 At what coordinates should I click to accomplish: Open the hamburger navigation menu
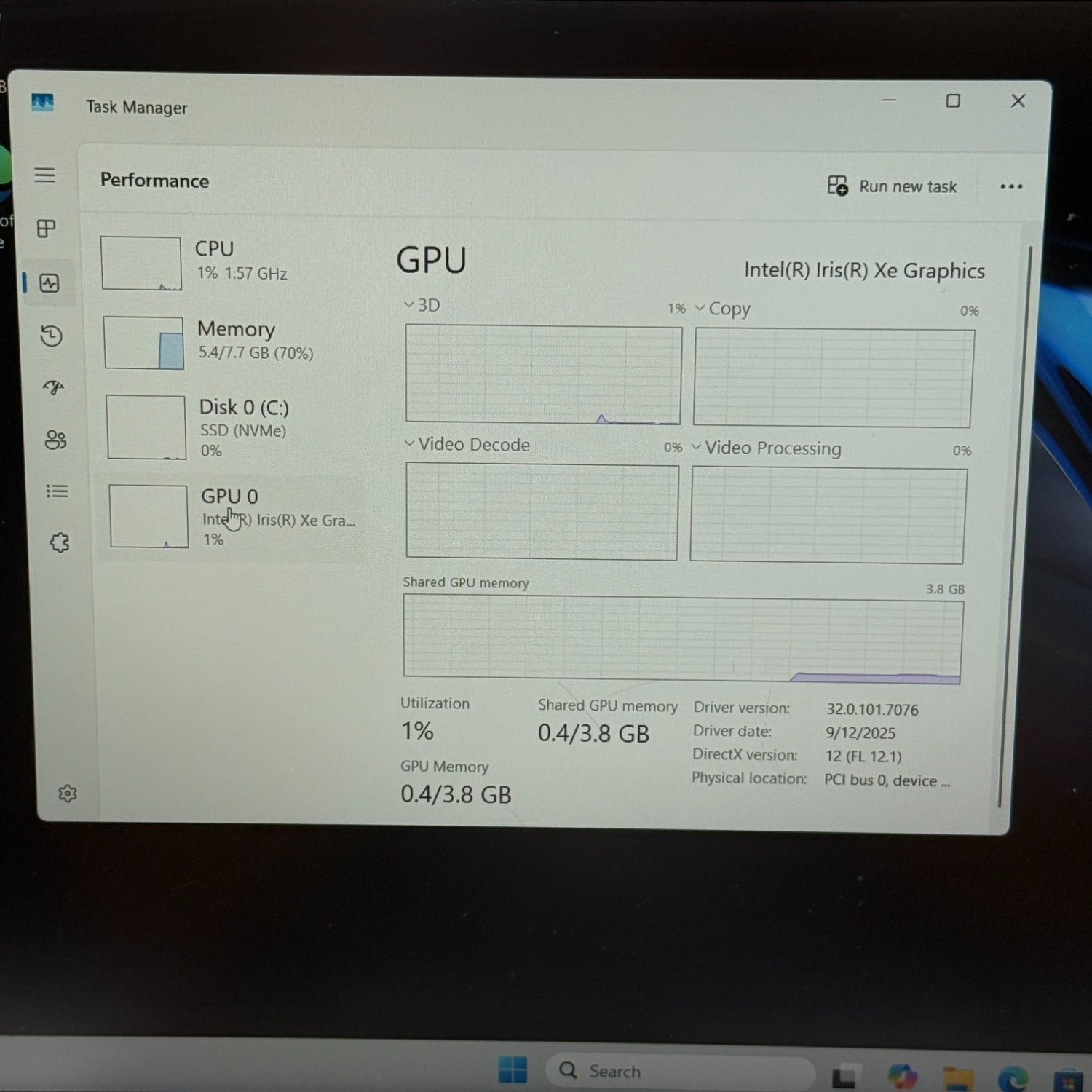44,175
